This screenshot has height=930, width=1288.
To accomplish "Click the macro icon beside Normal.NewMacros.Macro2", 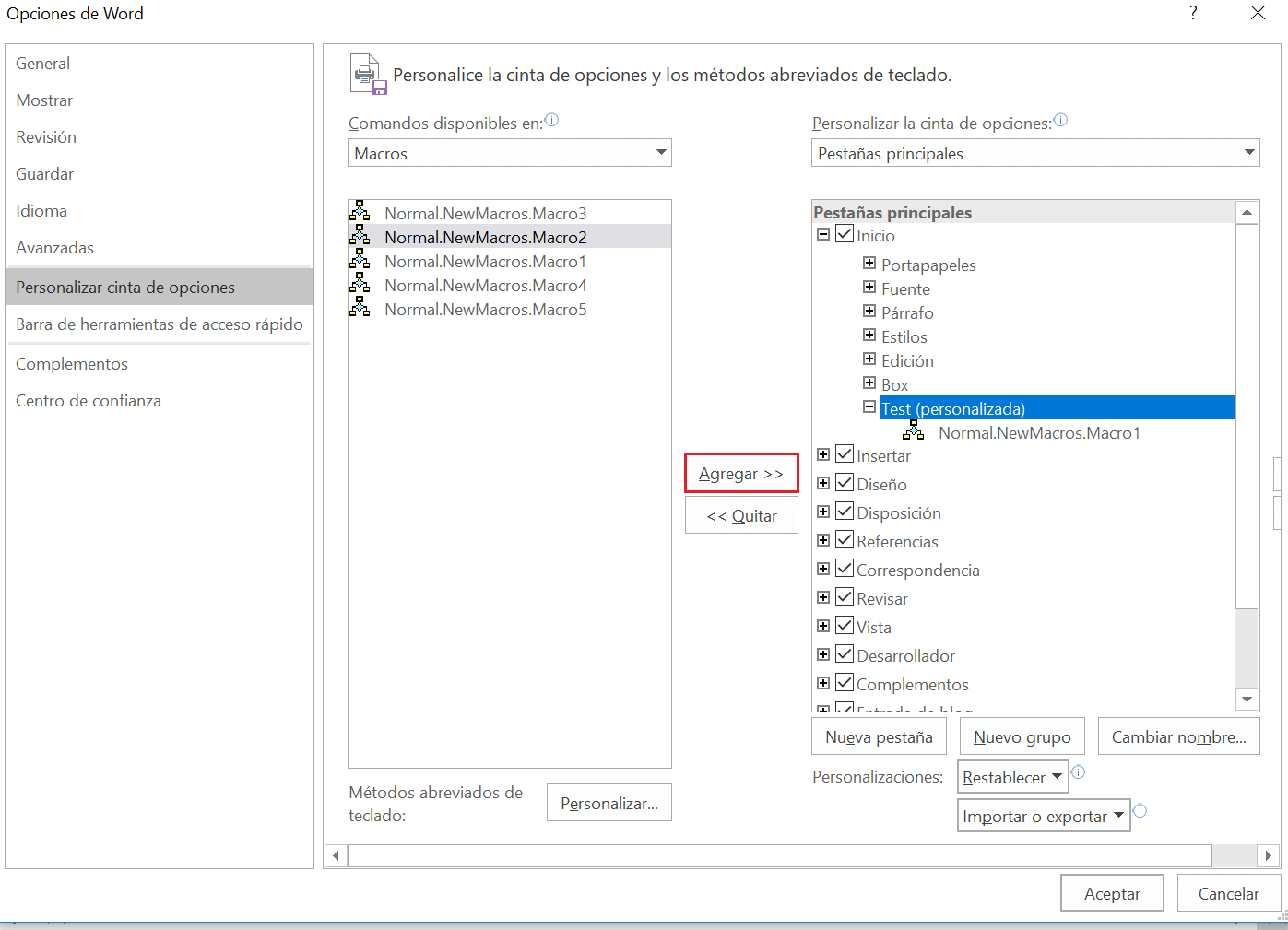I will click(x=360, y=236).
